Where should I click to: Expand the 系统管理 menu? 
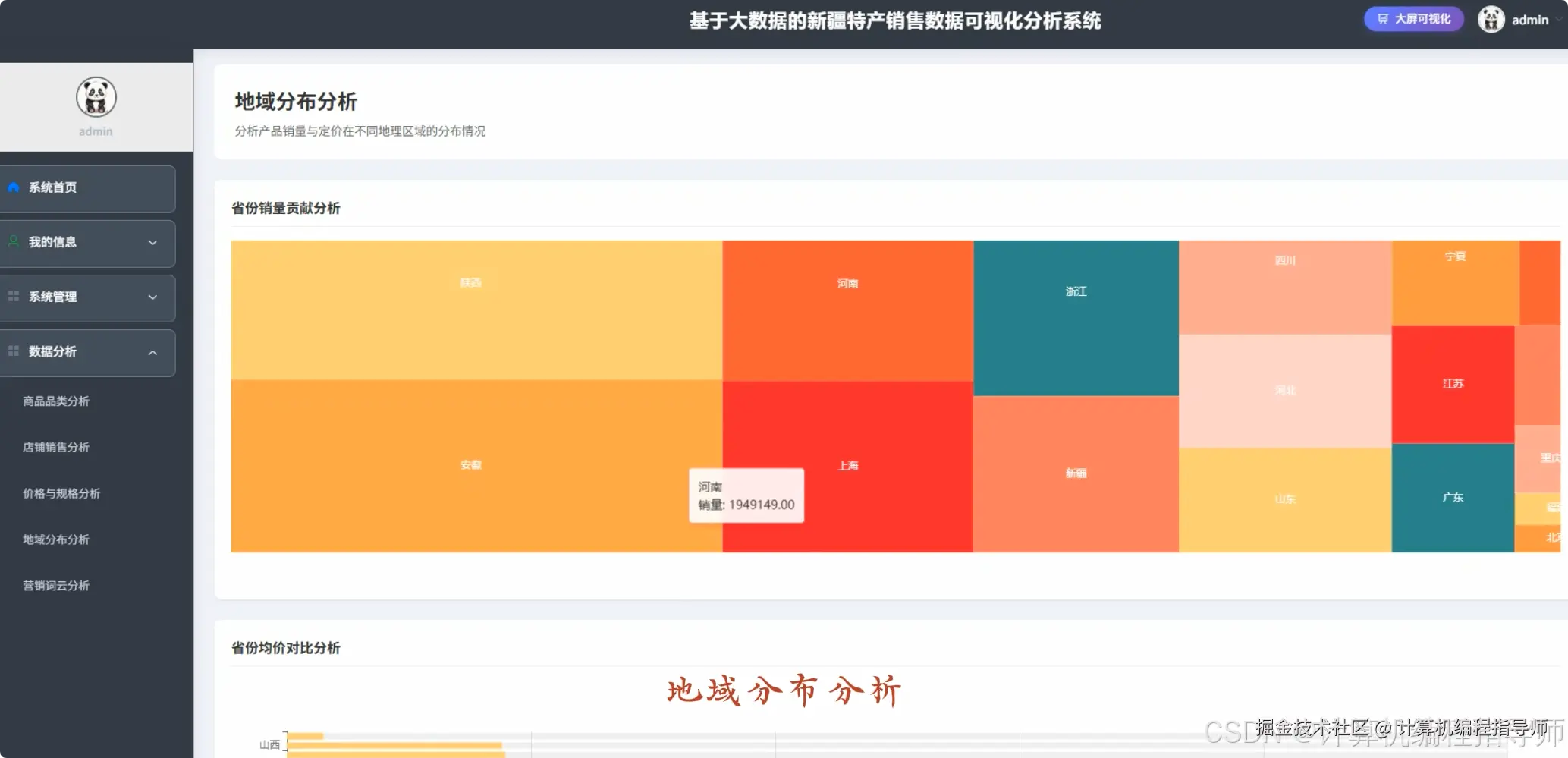pos(87,297)
